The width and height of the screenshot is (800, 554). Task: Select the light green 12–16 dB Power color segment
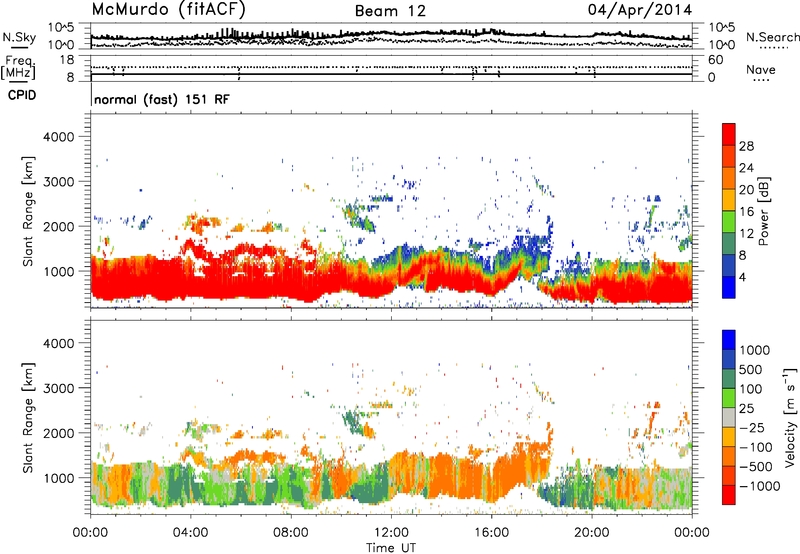(729, 222)
